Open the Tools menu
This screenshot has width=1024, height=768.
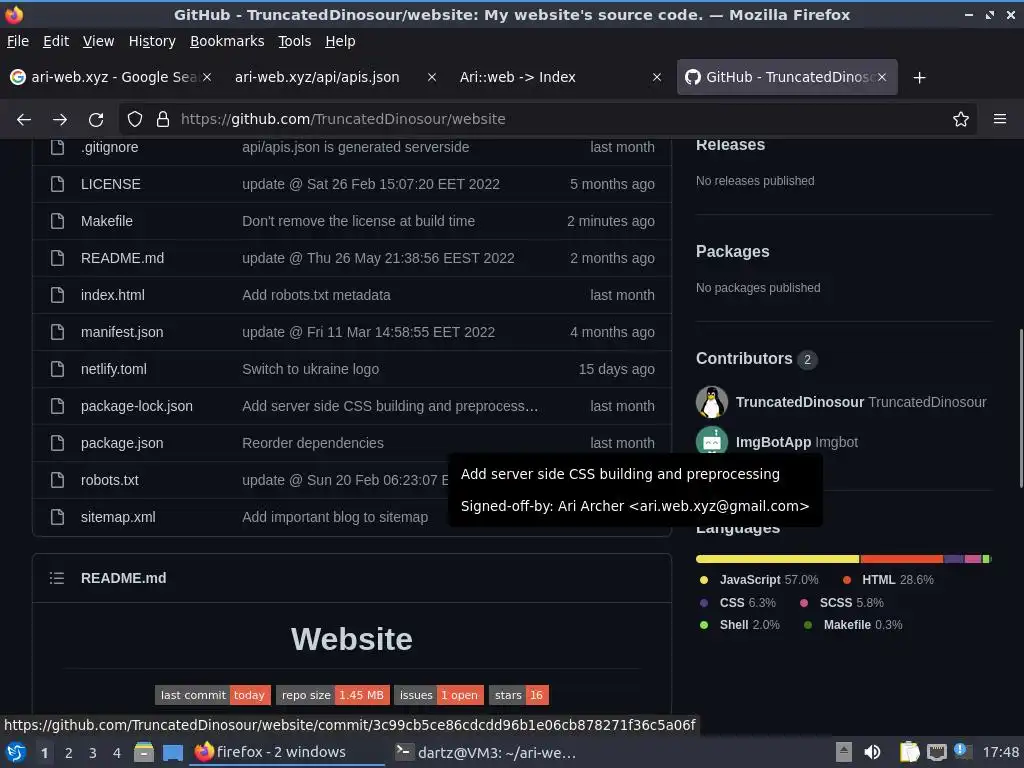pyautogui.click(x=295, y=41)
